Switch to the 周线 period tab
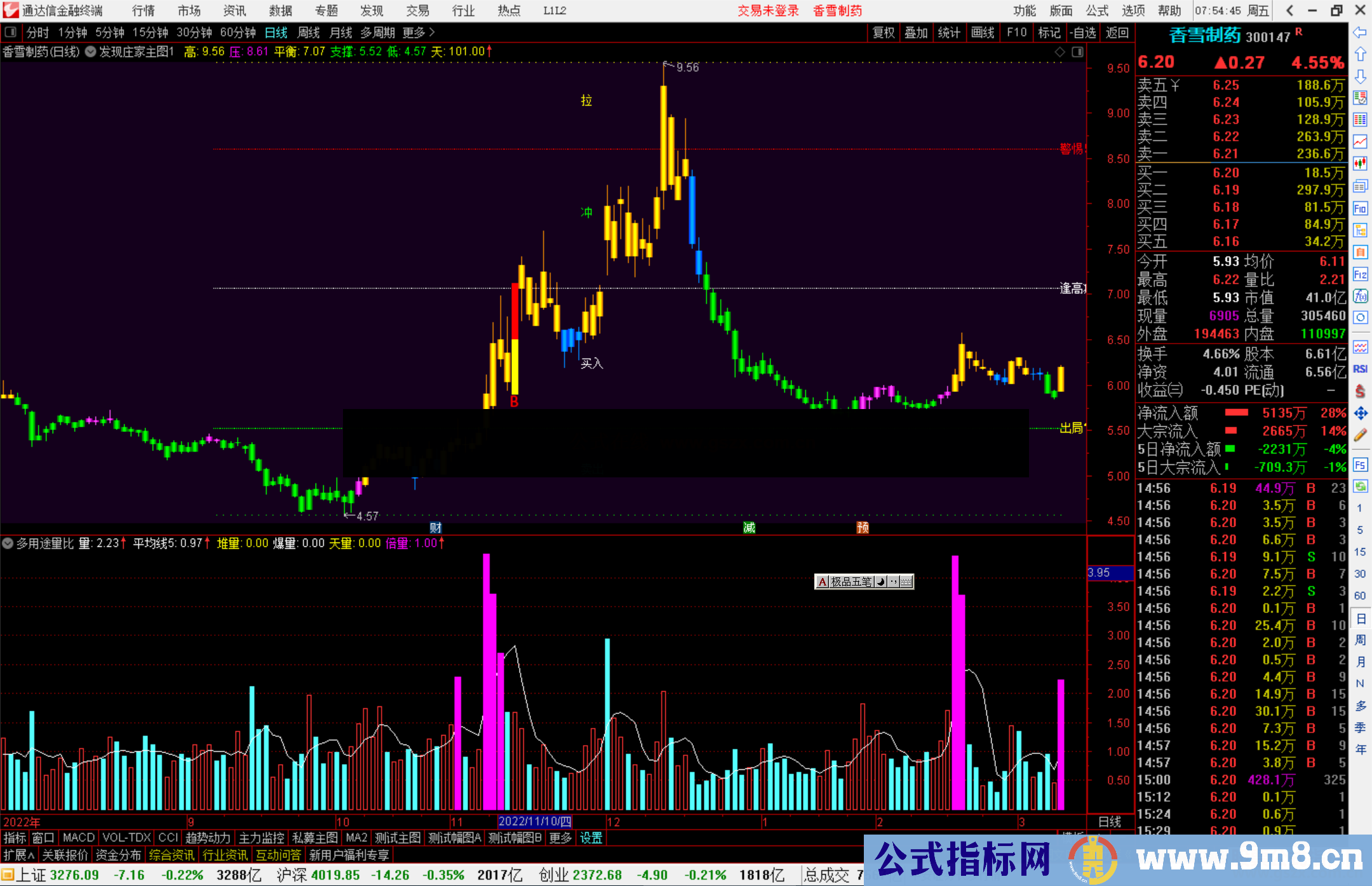Viewport: 1372px width, 886px height. (x=309, y=32)
